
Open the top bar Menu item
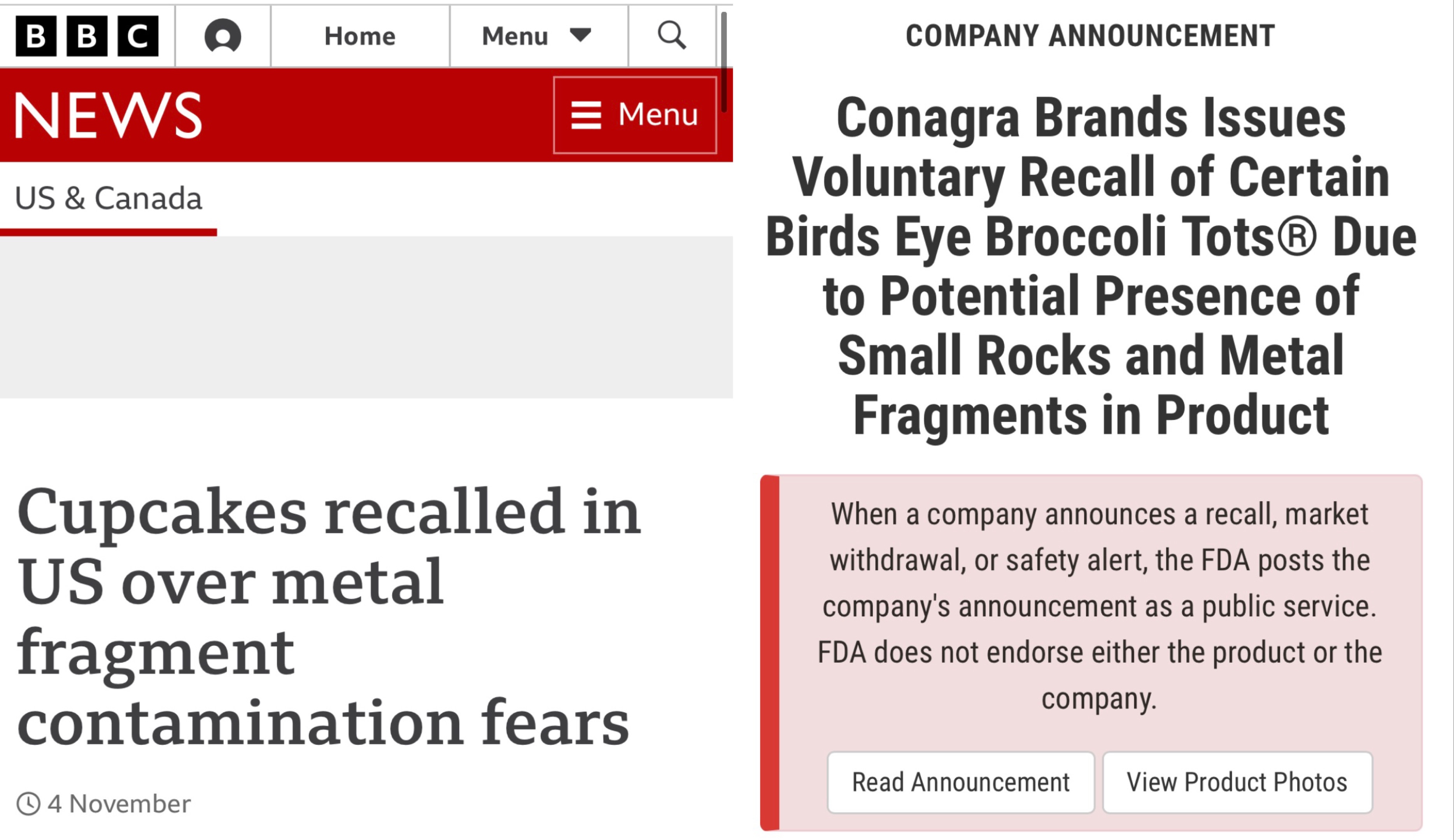tap(515, 36)
